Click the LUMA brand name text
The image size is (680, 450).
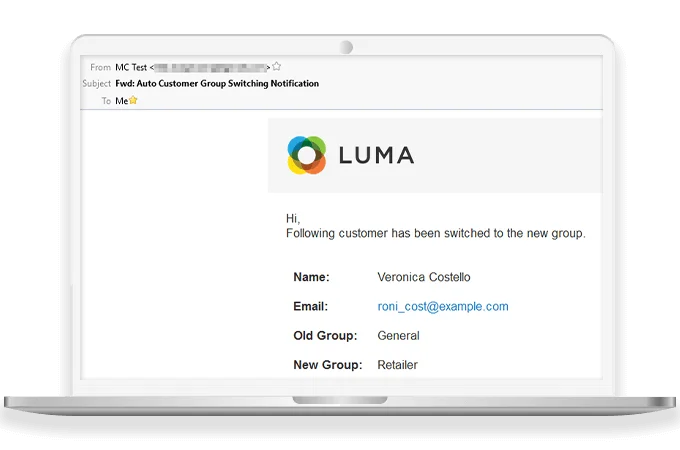point(376,155)
